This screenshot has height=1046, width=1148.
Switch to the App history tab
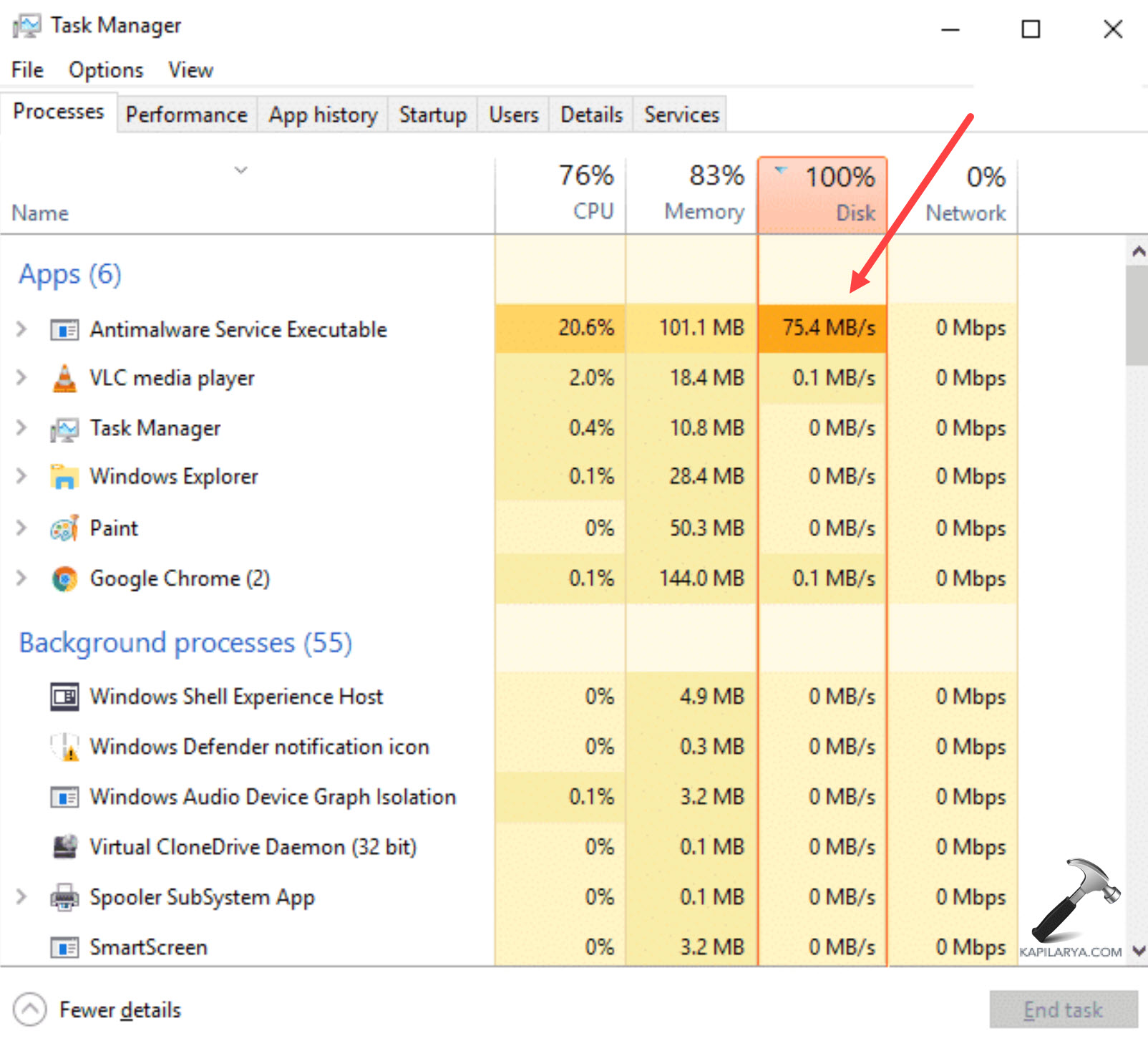tap(323, 115)
